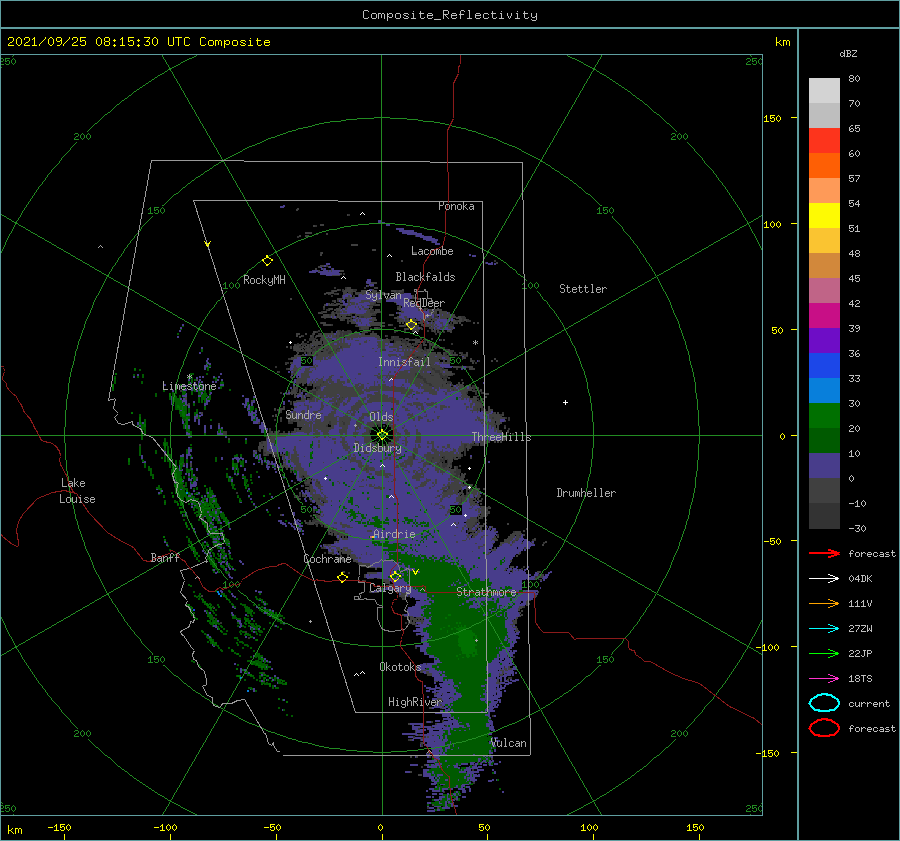Click the Lacombe city label
The height and width of the screenshot is (841, 900).
click(x=432, y=251)
